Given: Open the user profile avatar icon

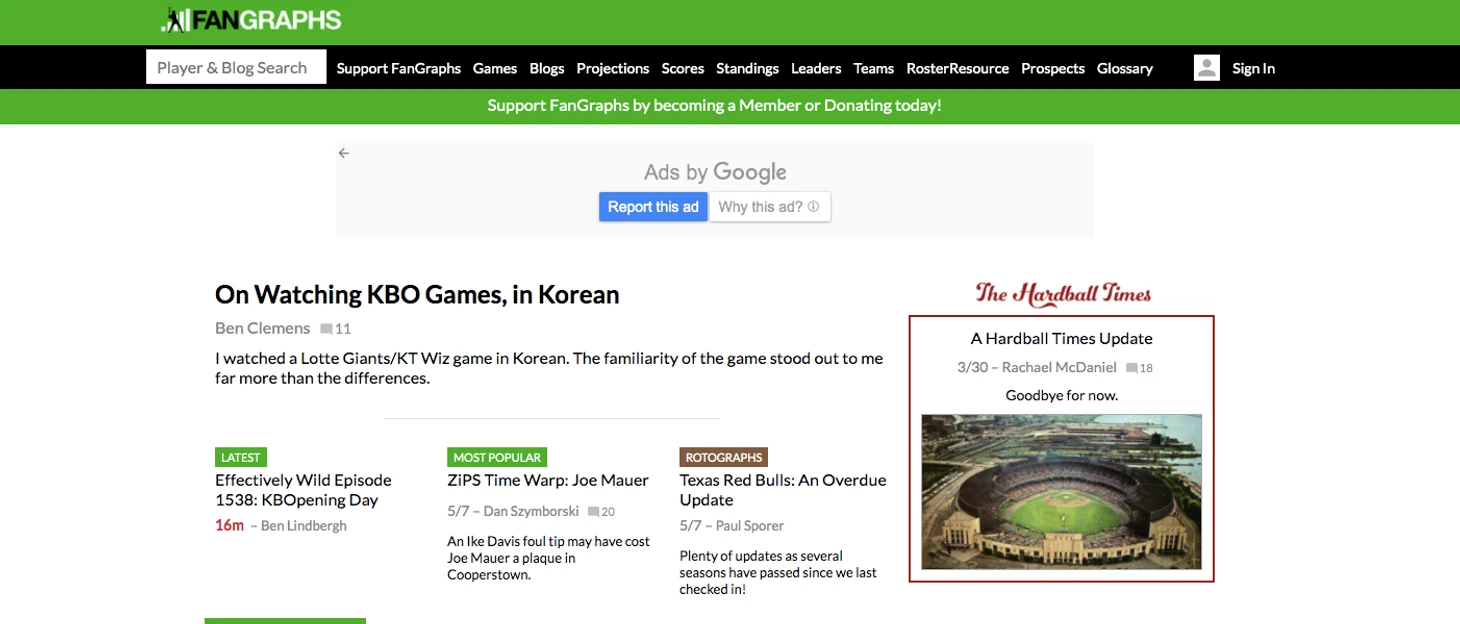Looking at the screenshot, I should point(1207,68).
